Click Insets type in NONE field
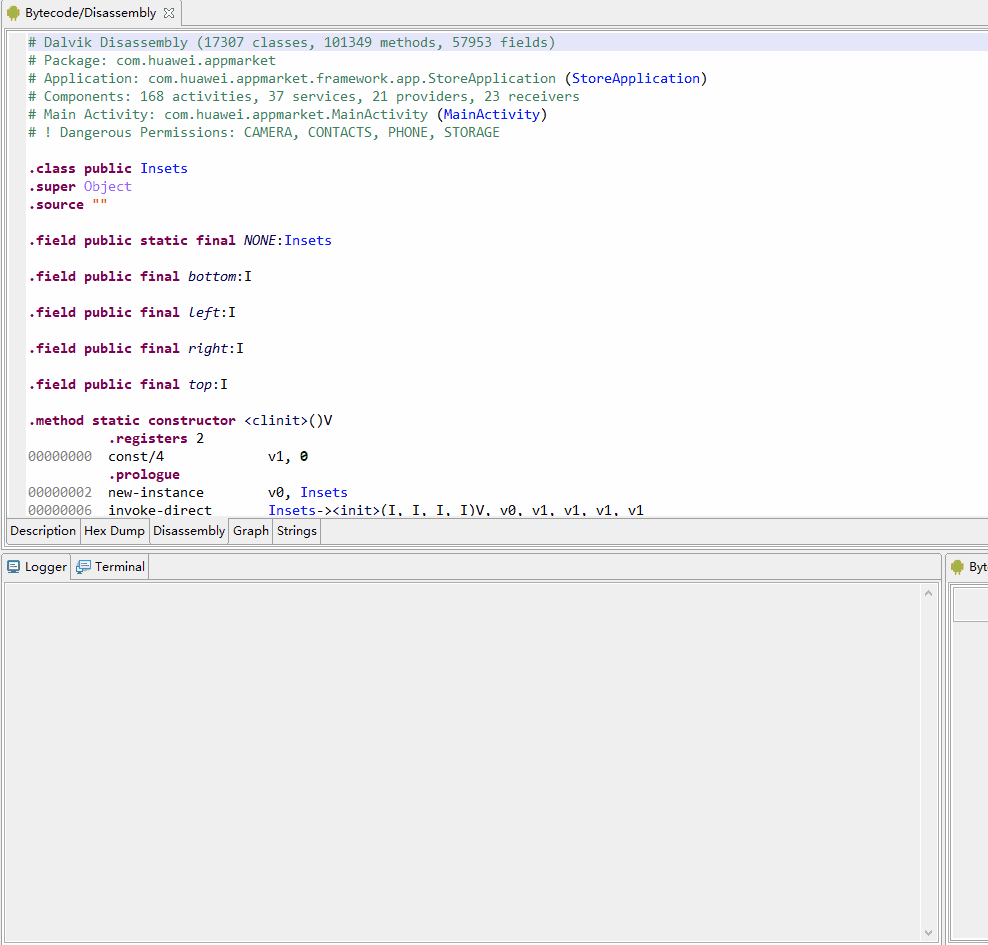The width and height of the screenshot is (988, 945). coord(307,240)
